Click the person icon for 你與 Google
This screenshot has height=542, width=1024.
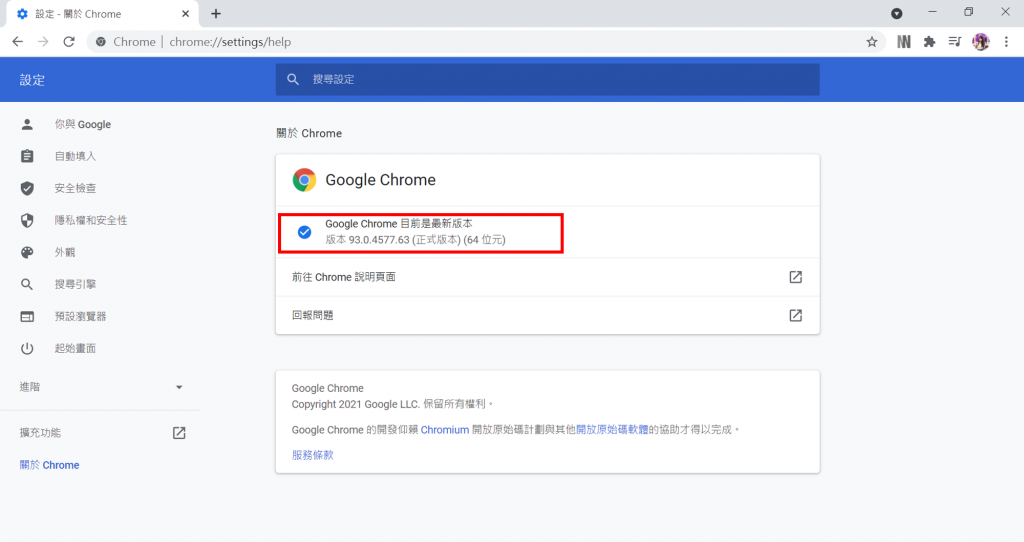coord(27,124)
